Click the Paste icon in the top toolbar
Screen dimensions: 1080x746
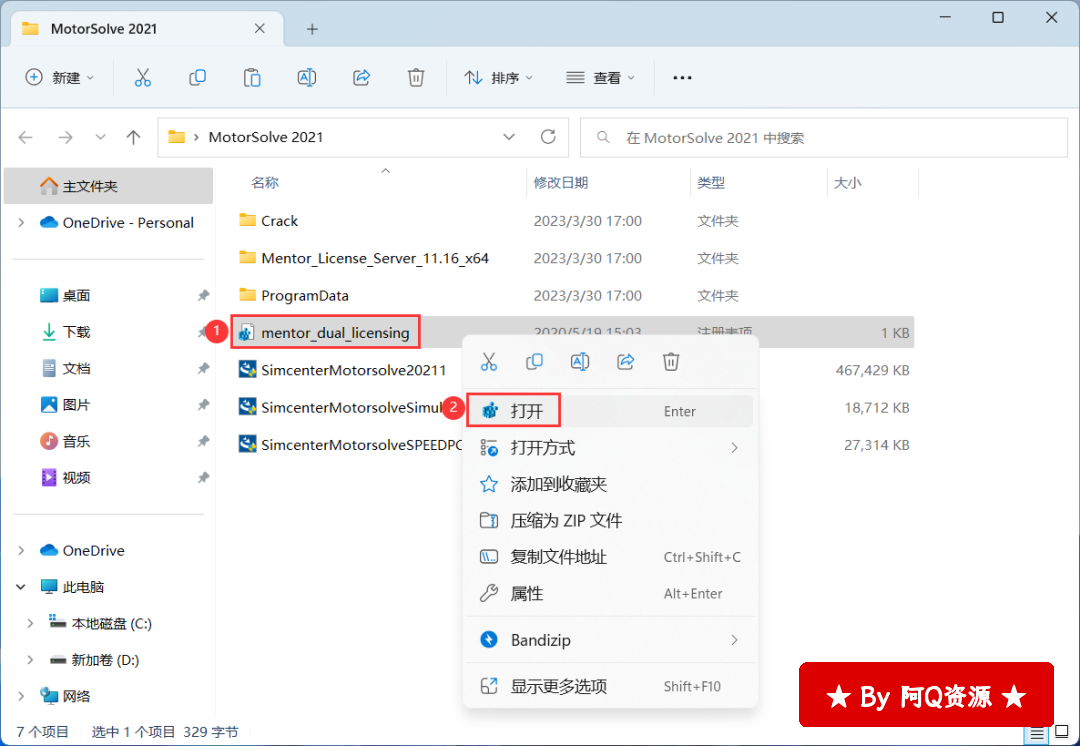pos(252,77)
